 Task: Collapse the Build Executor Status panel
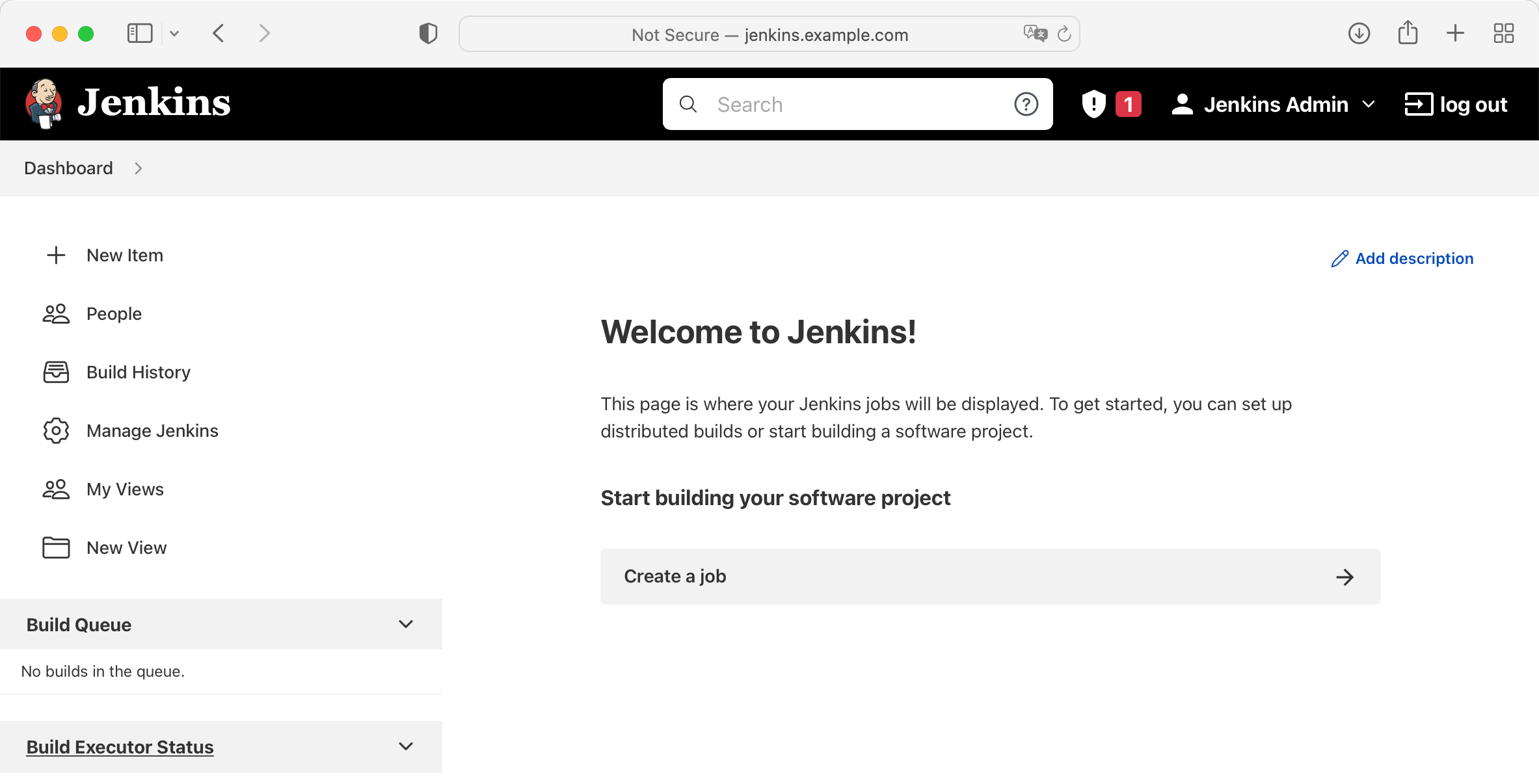406,746
